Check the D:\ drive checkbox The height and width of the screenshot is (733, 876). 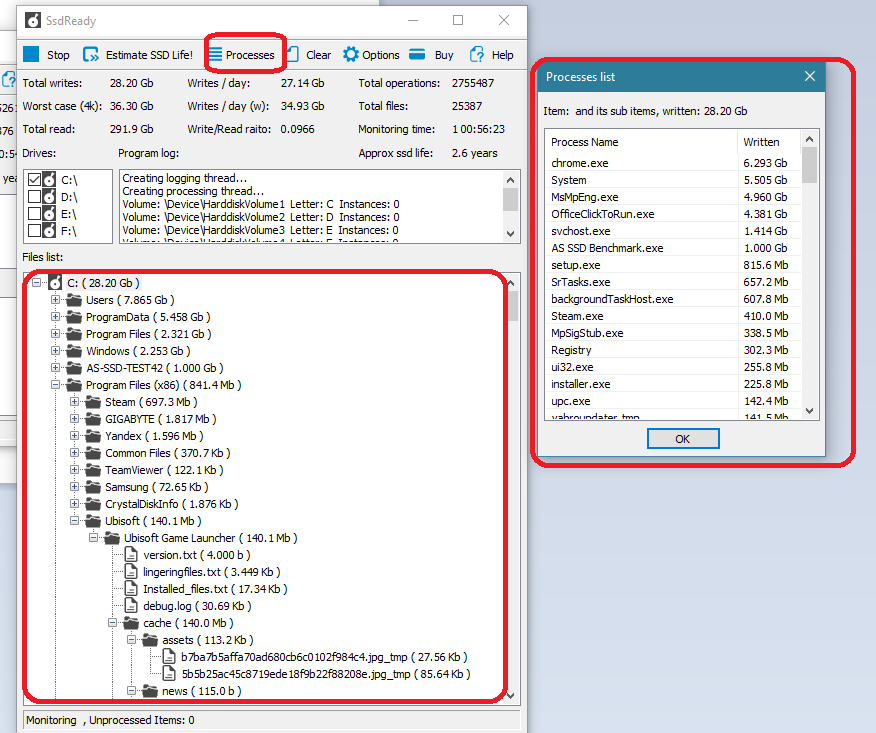(35, 197)
